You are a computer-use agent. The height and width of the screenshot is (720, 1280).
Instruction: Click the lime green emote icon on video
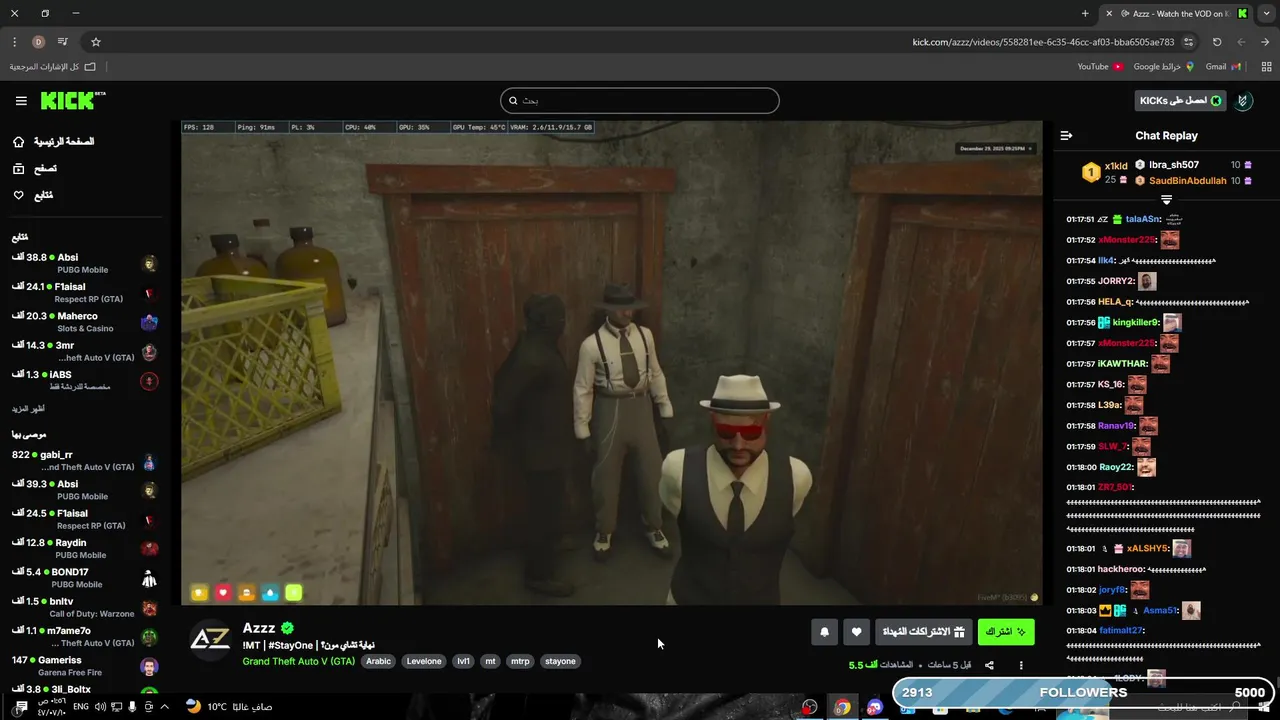click(293, 593)
